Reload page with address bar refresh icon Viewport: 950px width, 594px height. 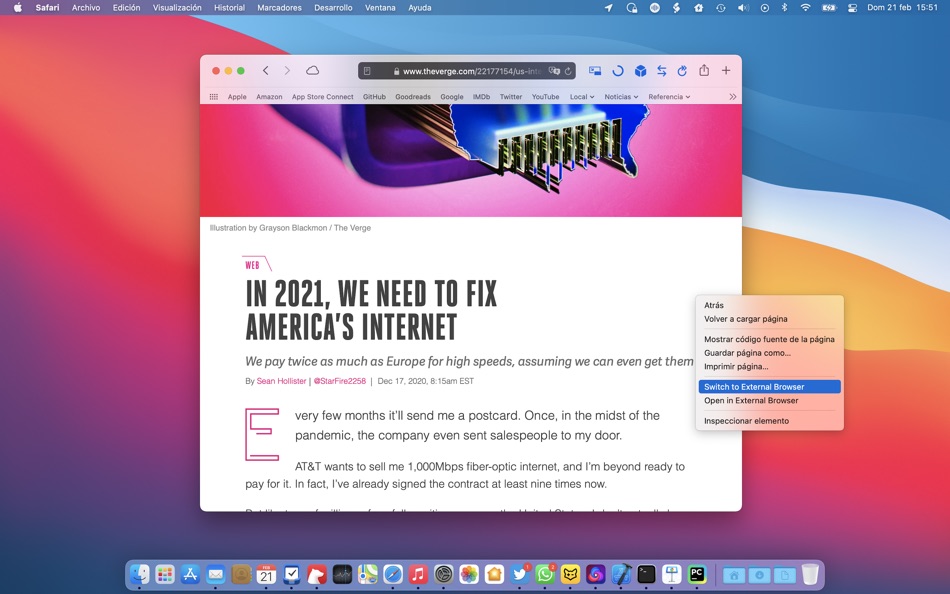[x=568, y=71]
